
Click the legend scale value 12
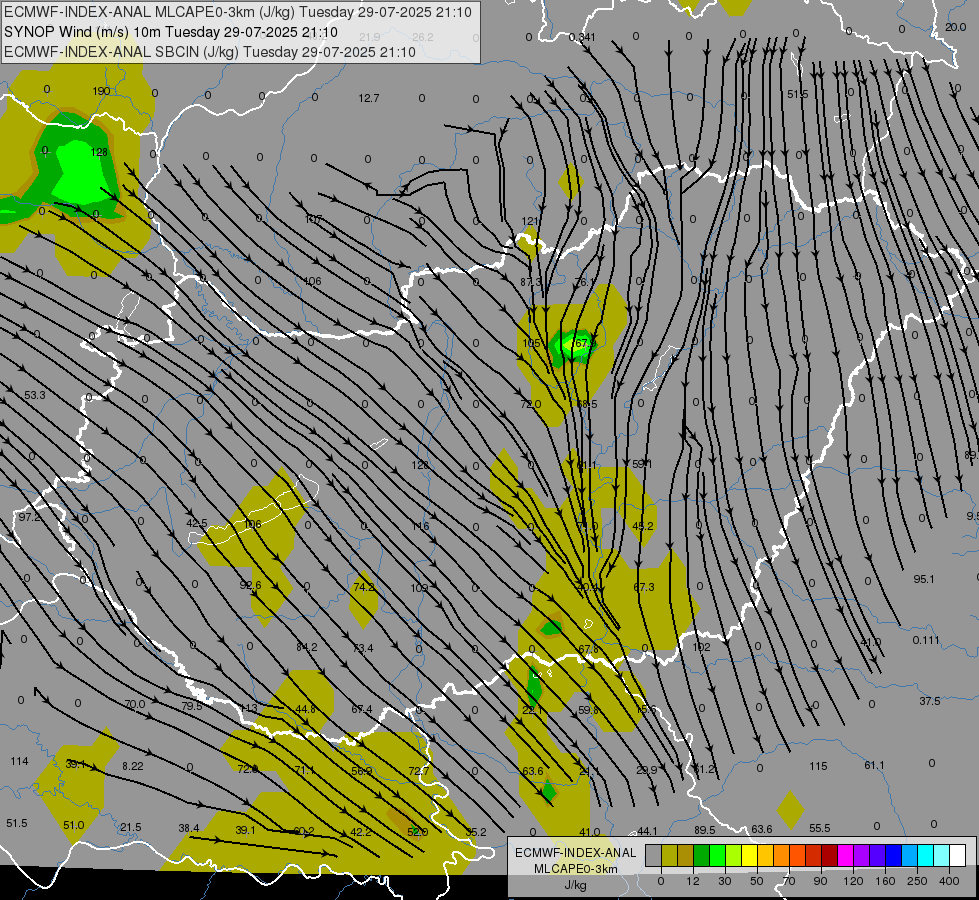692,881
